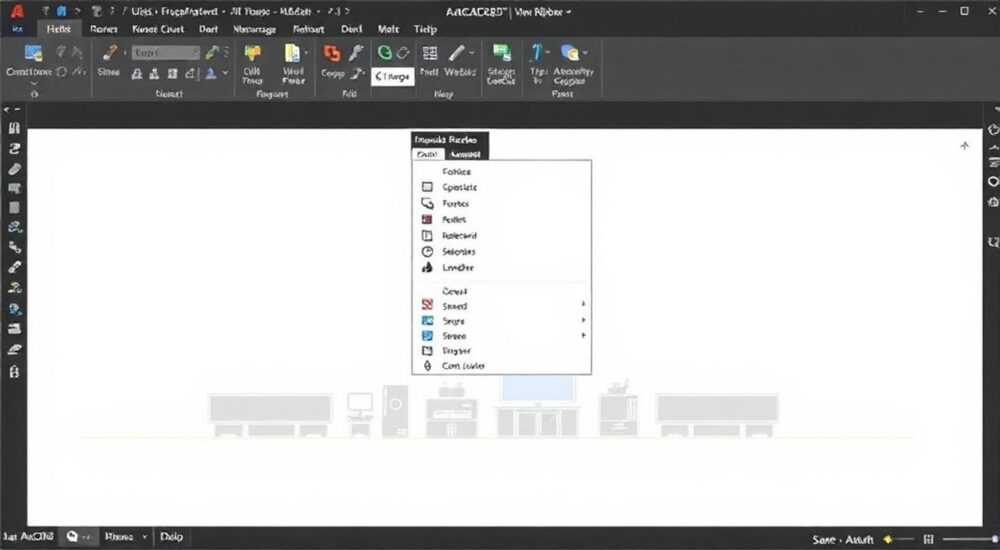Expand submenu arrow of red icon menu entry

coord(583,304)
